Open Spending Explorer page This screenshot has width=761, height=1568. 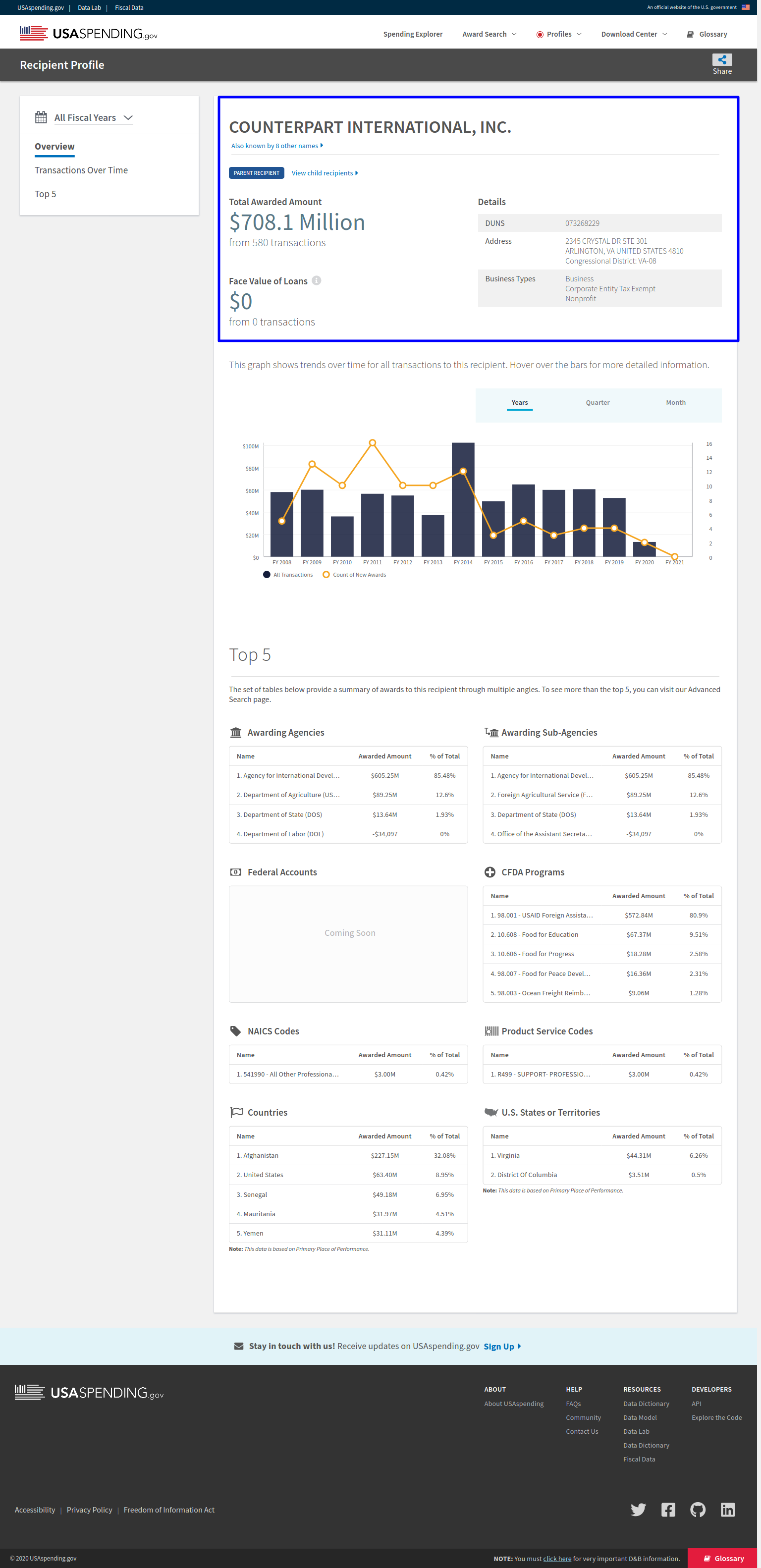tap(413, 34)
